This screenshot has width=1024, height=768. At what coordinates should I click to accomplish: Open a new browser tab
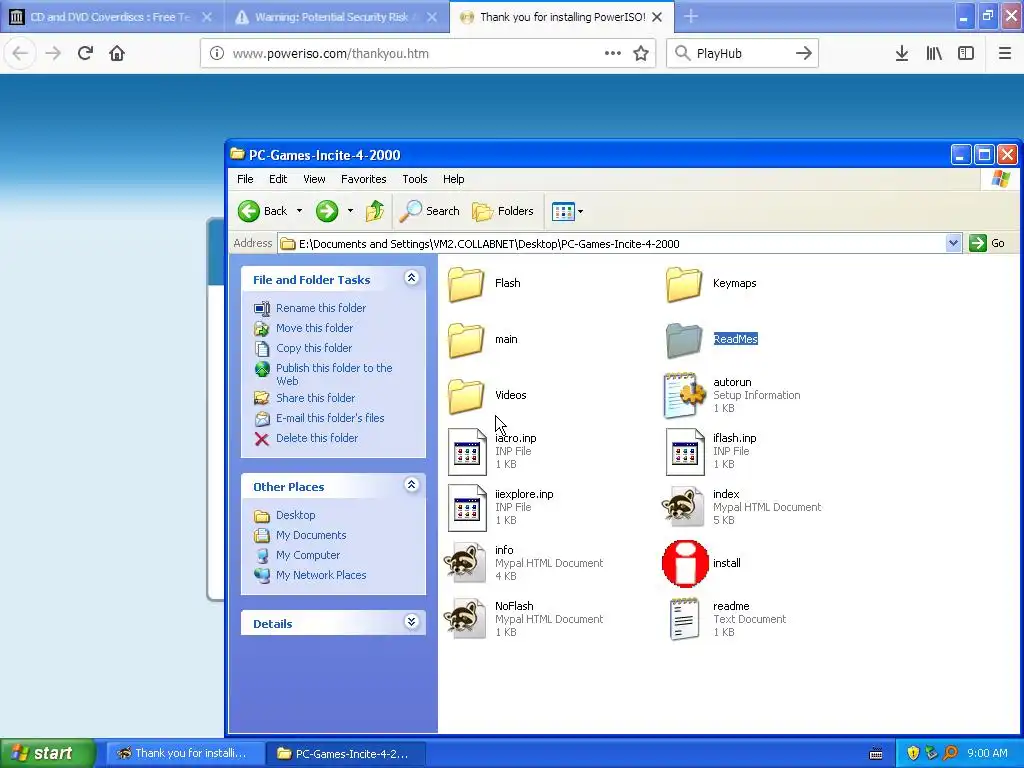pyautogui.click(x=691, y=17)
